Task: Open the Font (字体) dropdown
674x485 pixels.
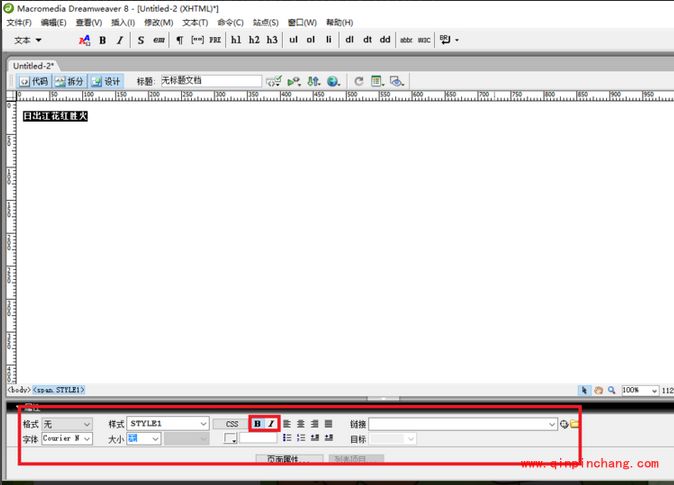Action: coord(67,438)
